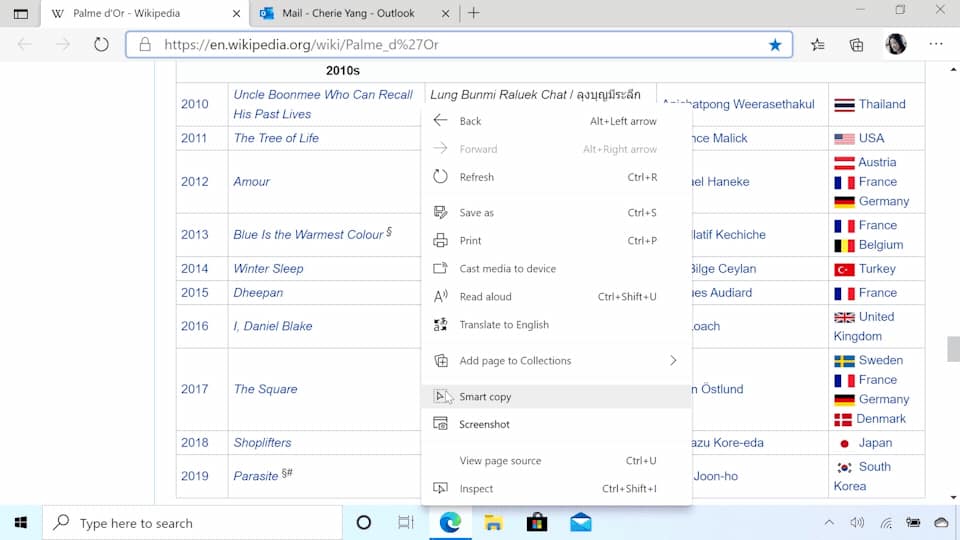Choose Inspect menu entry
Screen dimensions: 960x540
556,489
